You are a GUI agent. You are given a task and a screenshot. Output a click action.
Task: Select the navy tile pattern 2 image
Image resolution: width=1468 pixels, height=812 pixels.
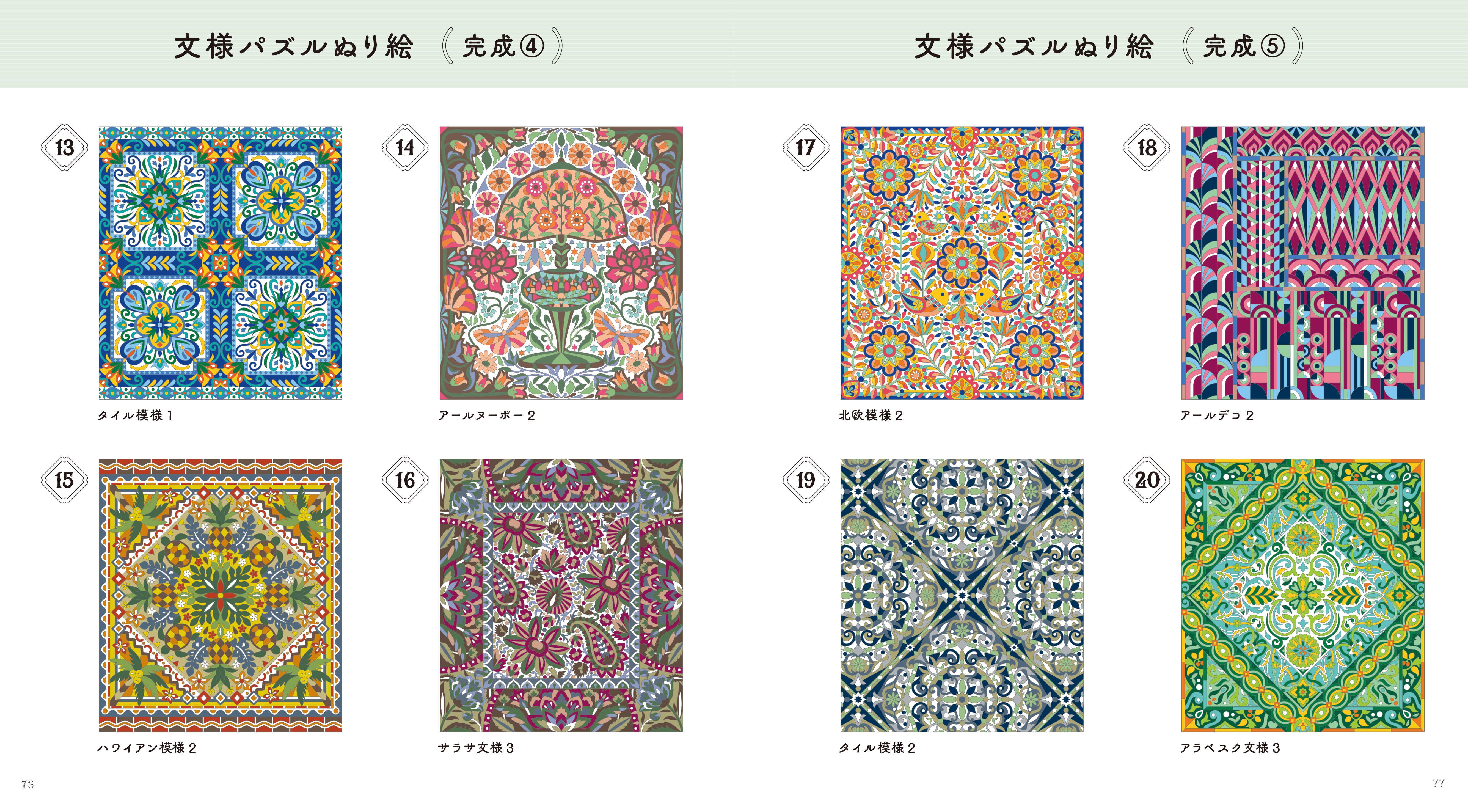coord(962,596)
